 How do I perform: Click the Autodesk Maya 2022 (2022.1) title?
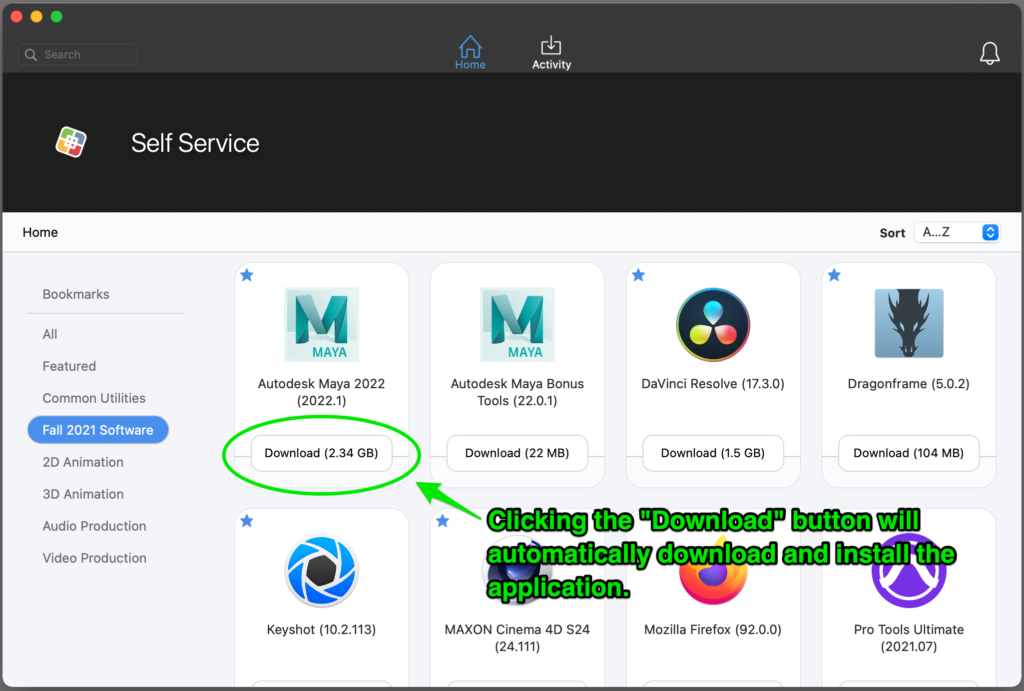(x=321, y=392)
